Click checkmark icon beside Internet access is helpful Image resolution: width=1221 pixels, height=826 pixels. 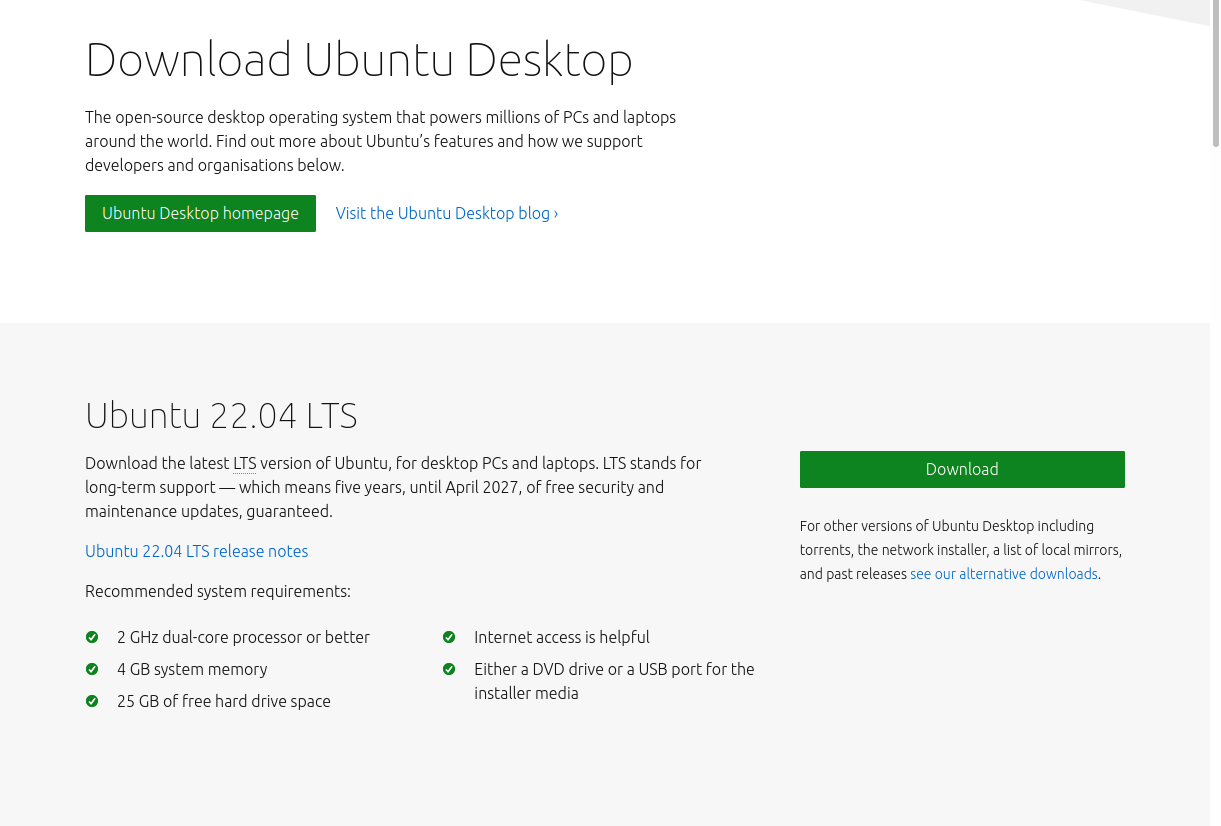point(449,637)
